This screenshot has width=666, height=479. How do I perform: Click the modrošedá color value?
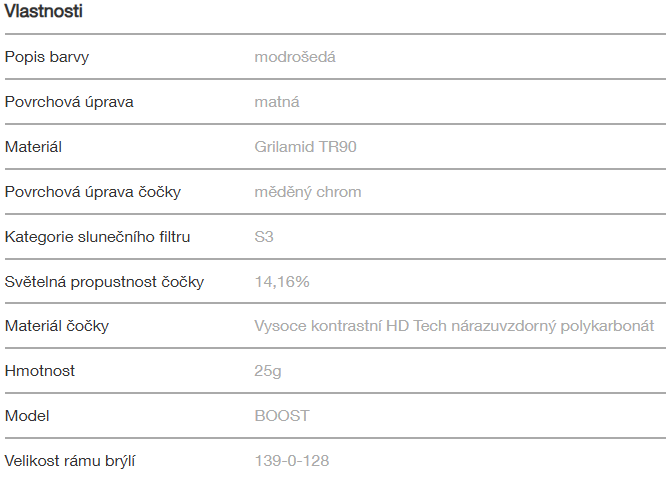295,57
